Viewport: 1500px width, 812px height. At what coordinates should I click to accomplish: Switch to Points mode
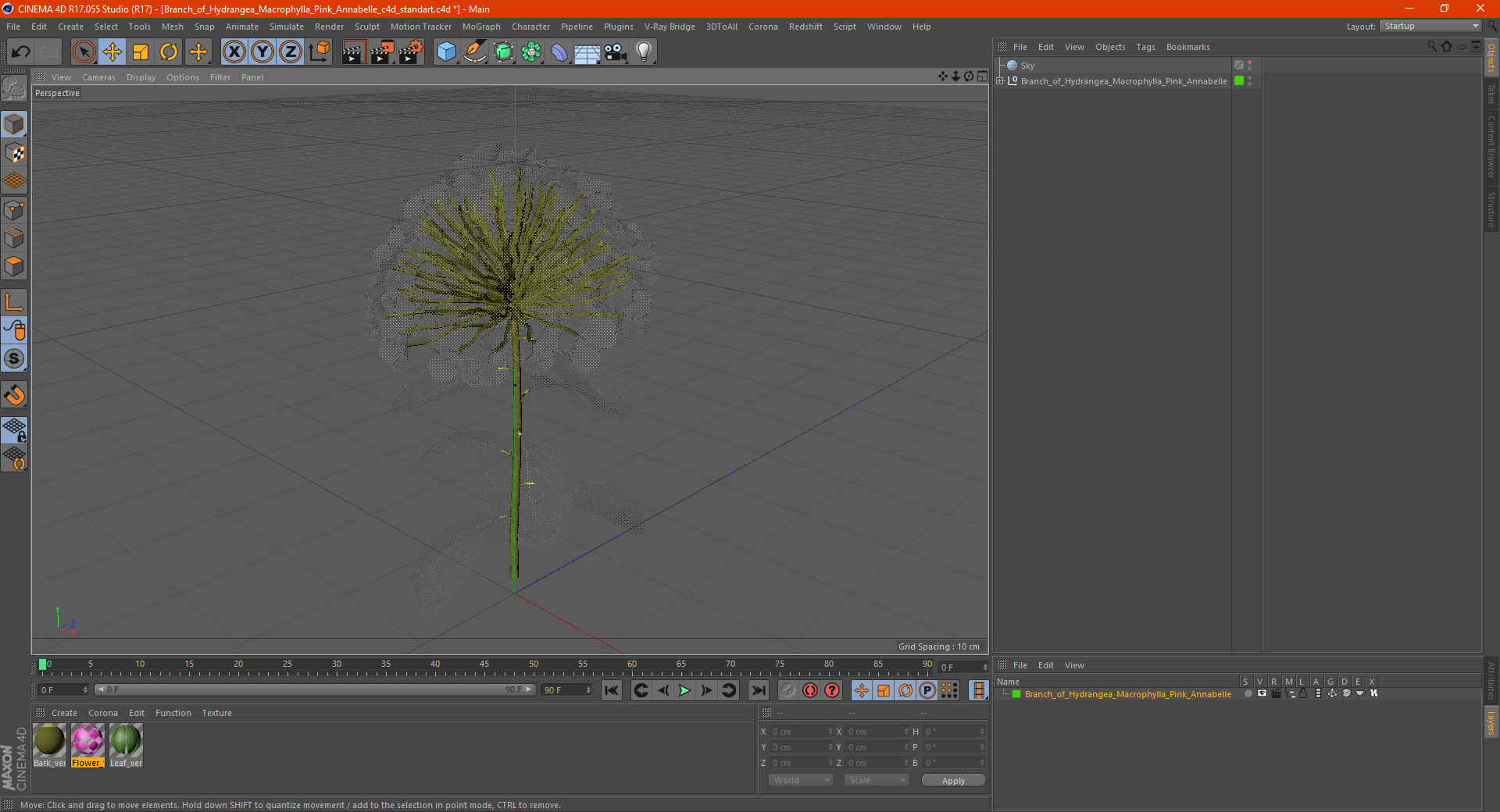tap(14, 210)
